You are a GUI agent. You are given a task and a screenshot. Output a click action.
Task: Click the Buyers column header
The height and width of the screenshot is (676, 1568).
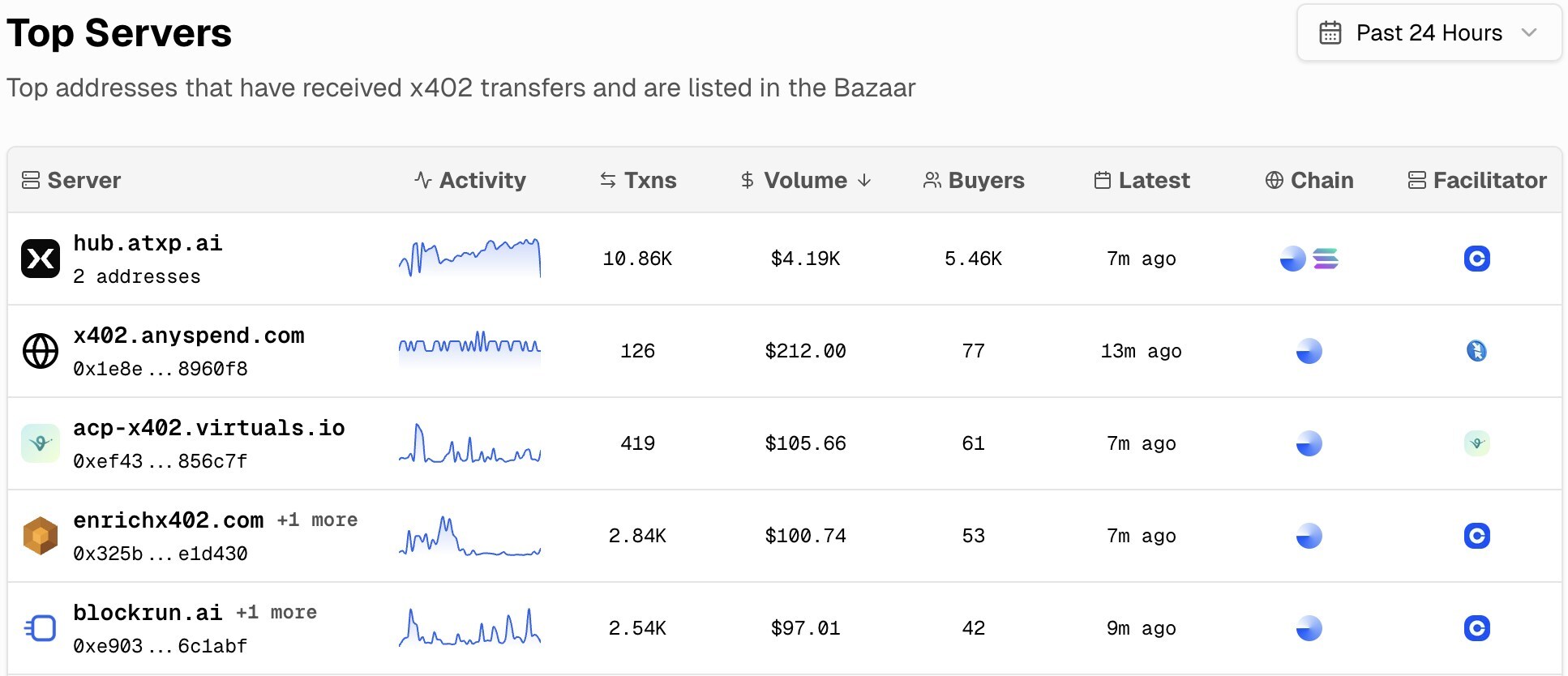pyautogui.click(x=974, y=180)
